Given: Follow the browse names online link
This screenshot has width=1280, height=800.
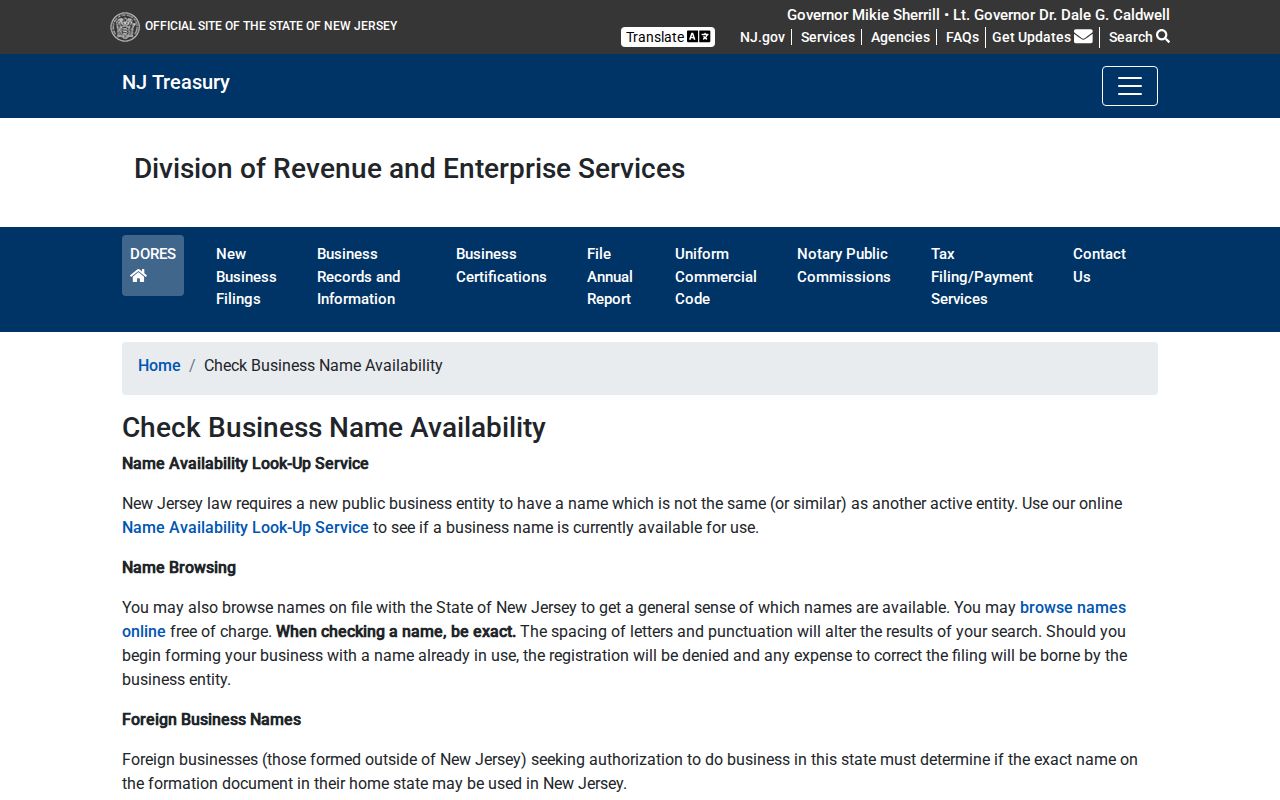Looking at the screenshot, I should point(1073,607).
